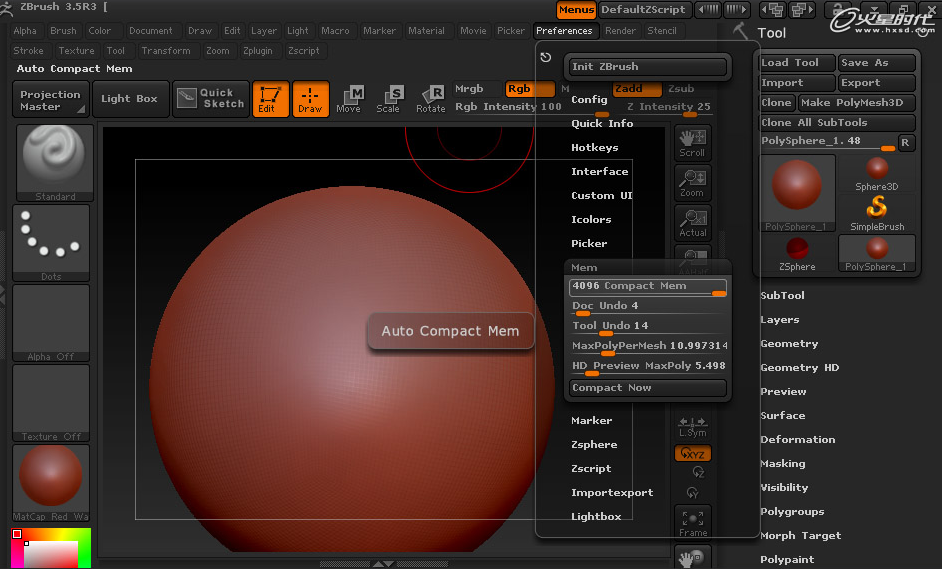Click the Load Tool button

coord(797,62)
